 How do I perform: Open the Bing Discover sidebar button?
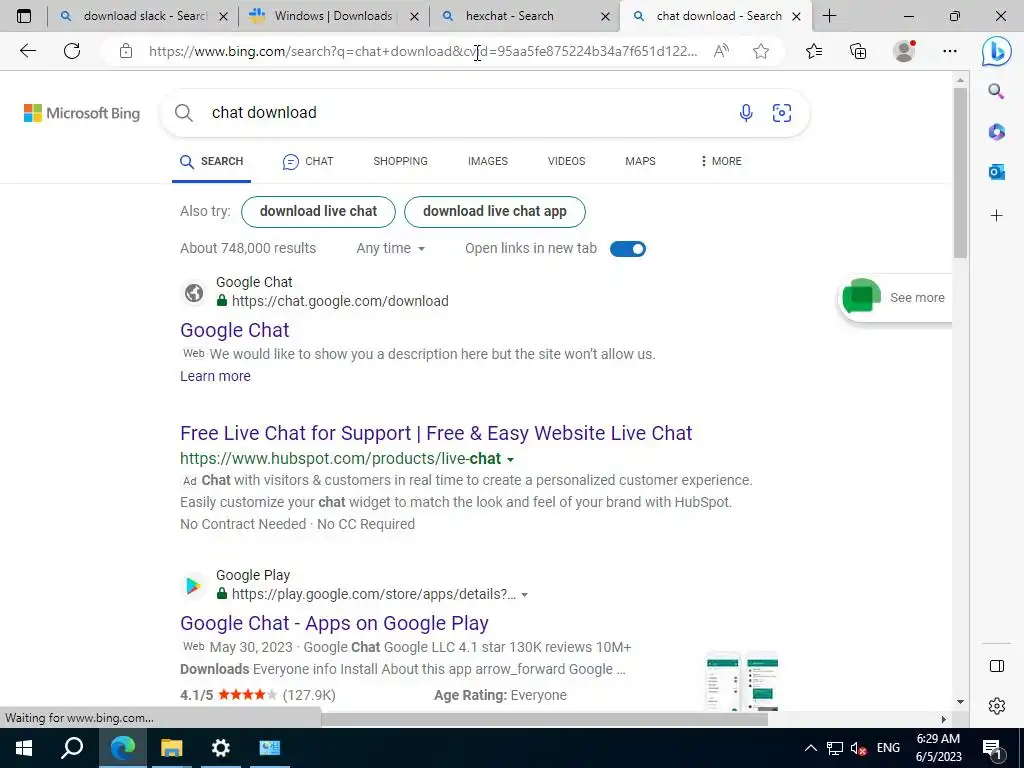997,51
